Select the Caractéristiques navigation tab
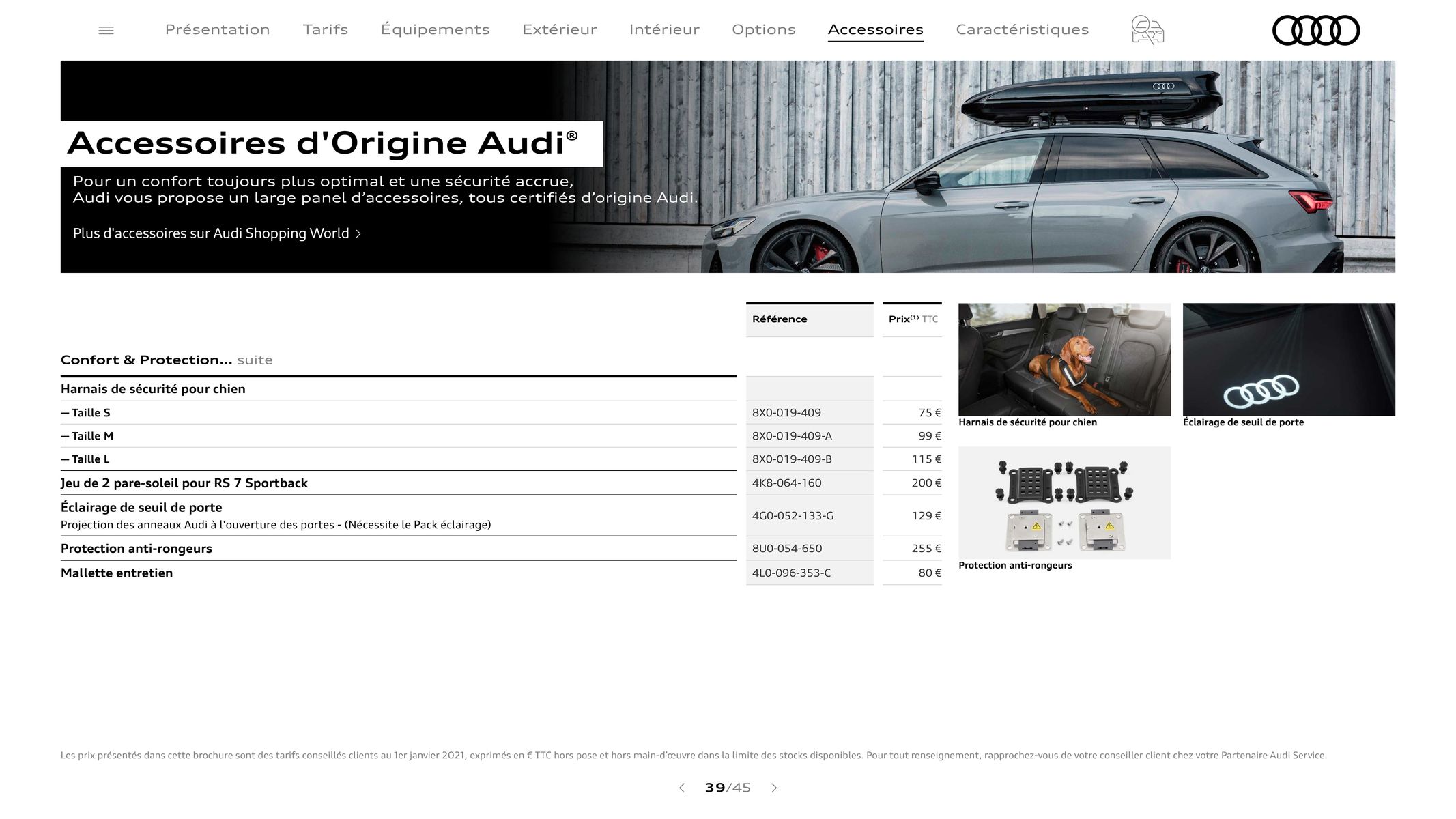The height and width of the screenshot is (819, 1456). [x=1022, y=29]
